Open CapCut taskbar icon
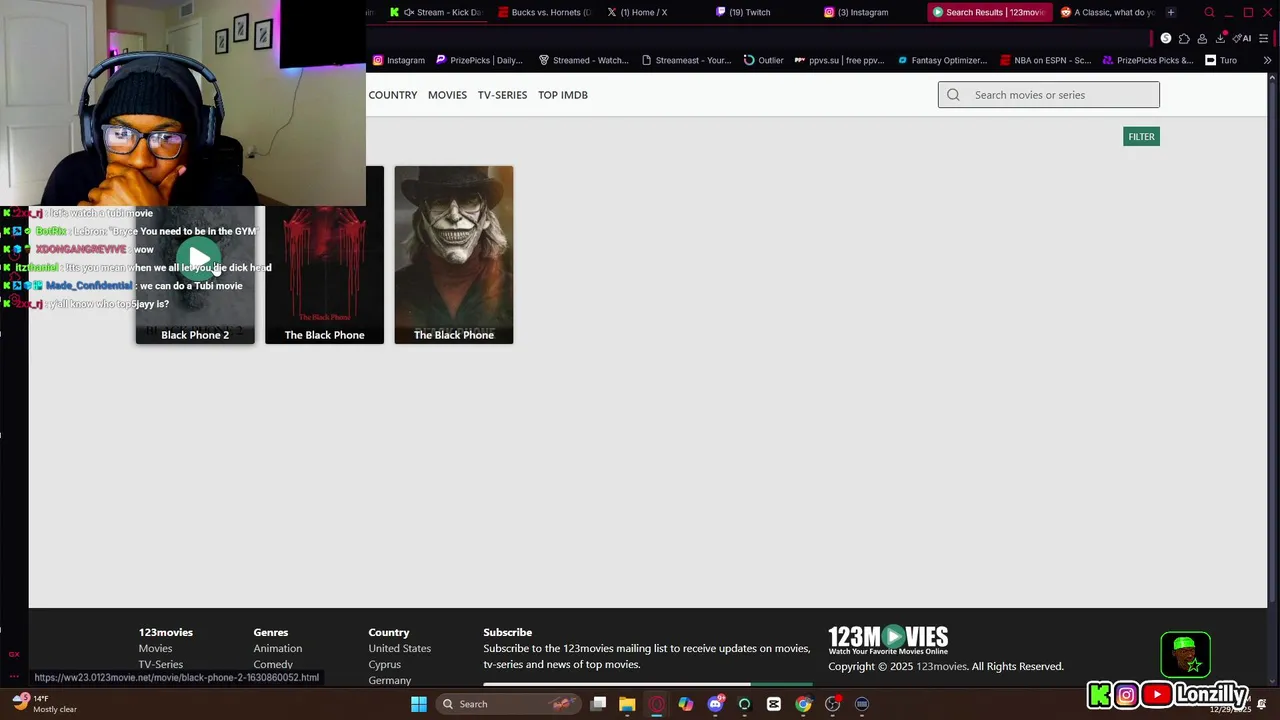The image size is (1280, 720). pyautogui.click(x=774, y=704)
